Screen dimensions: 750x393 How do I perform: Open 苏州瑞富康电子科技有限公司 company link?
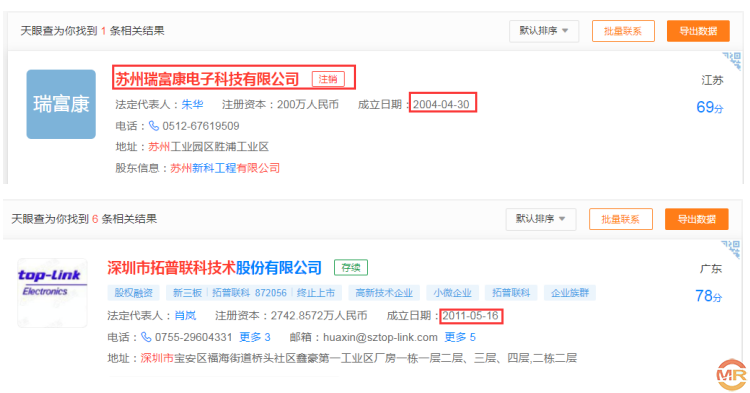pos(207,79)
